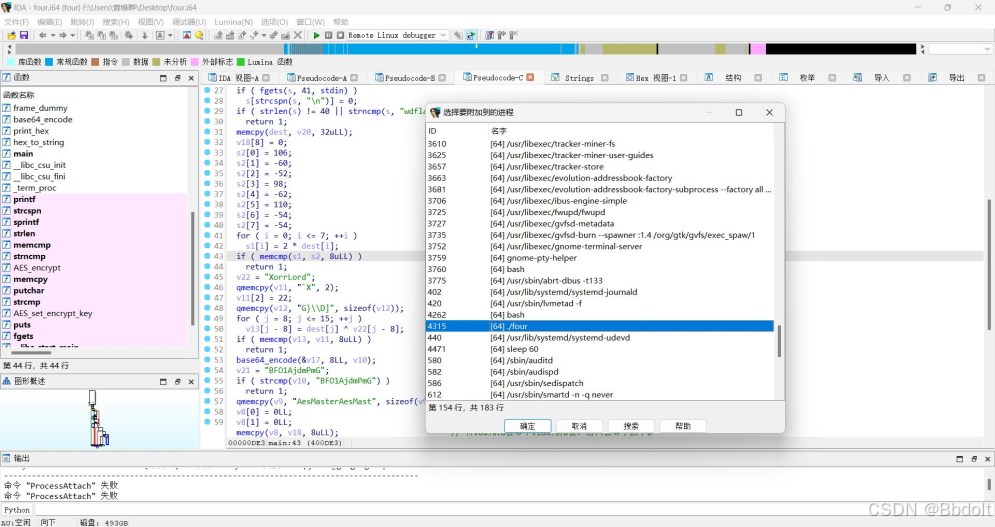Viewport: 995px width, 527px height.
Task: Toggle breakpoint dot on line 31
Action: pos(208,132)
